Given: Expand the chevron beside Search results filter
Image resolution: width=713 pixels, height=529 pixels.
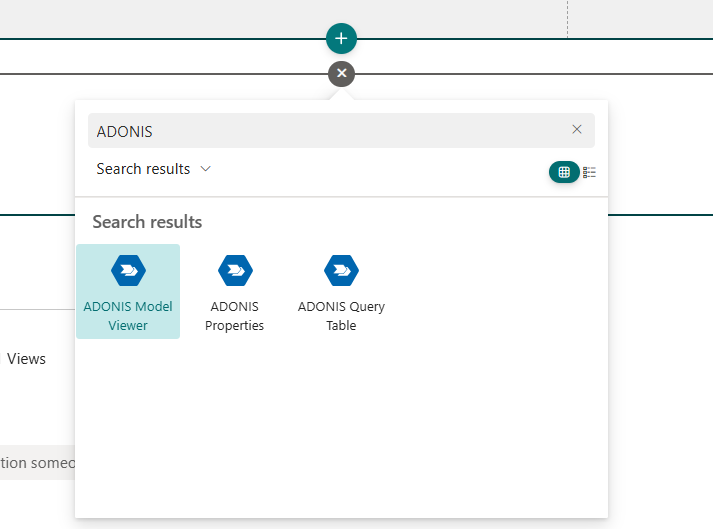Looking at the screenshot, I should click(x=206, y=169).
